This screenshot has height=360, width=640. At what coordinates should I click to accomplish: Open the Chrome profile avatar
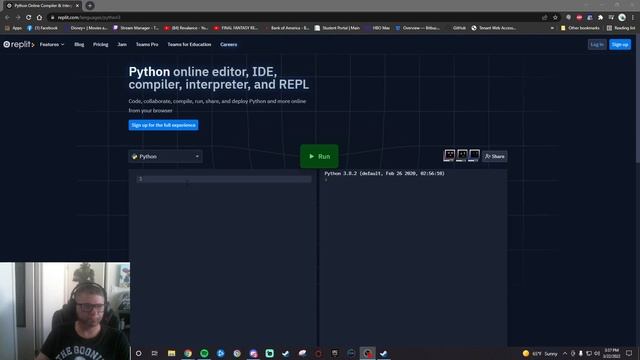pos(622,18)
